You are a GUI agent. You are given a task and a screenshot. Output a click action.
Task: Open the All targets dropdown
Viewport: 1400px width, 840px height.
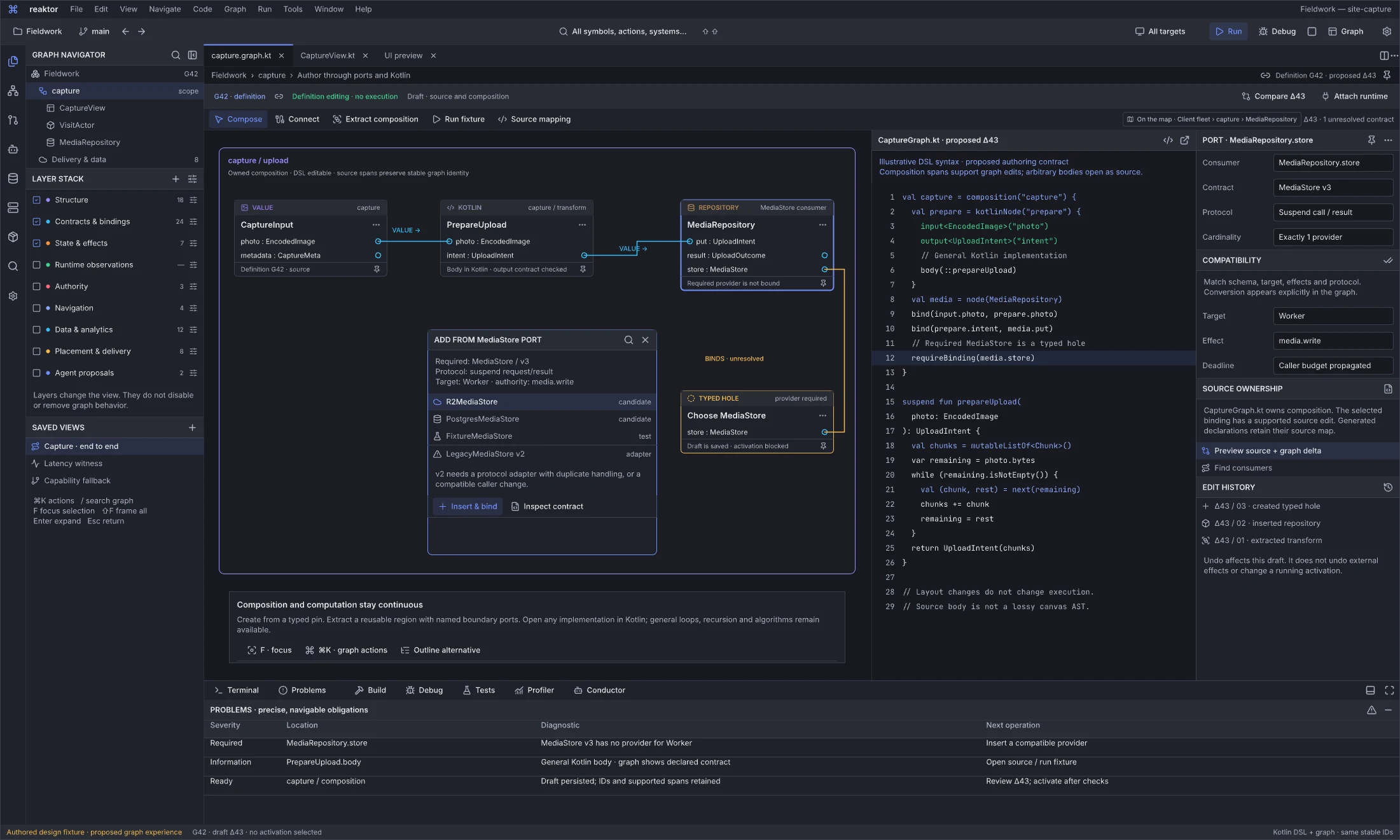tap(1160, 31)
